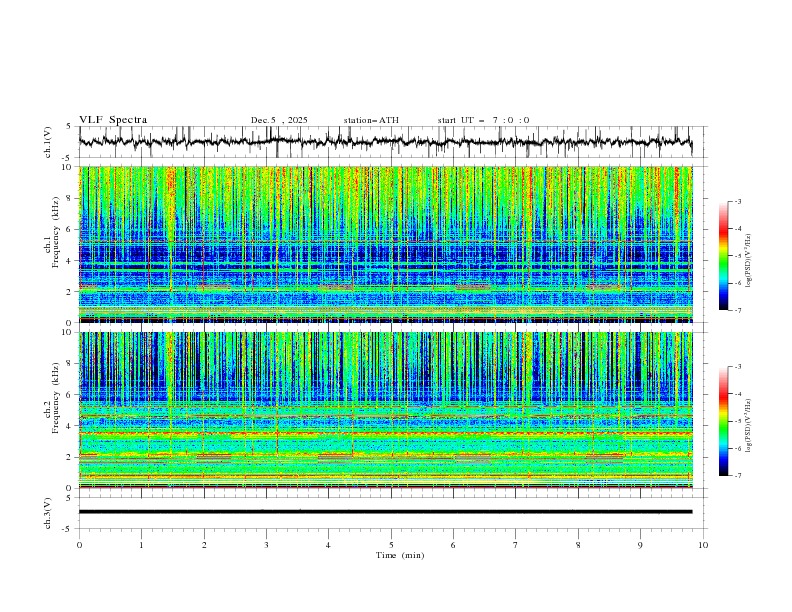Click the ch.1 spectrogram color scale bar
The width and height of the screenshot is (792, 612).
[x=723, y=256]
